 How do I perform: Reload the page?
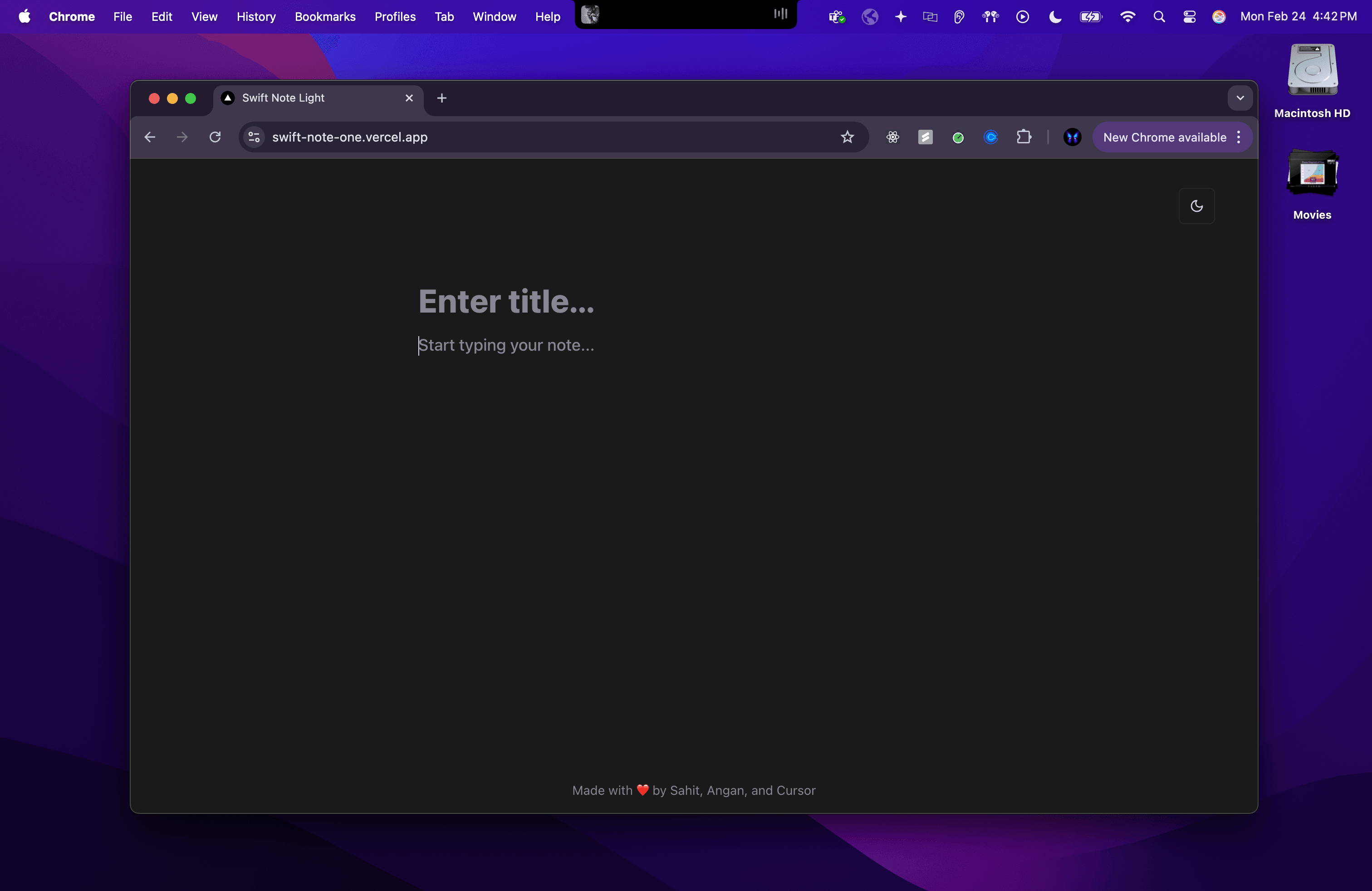pyautogui.click(x=215, y=137)
